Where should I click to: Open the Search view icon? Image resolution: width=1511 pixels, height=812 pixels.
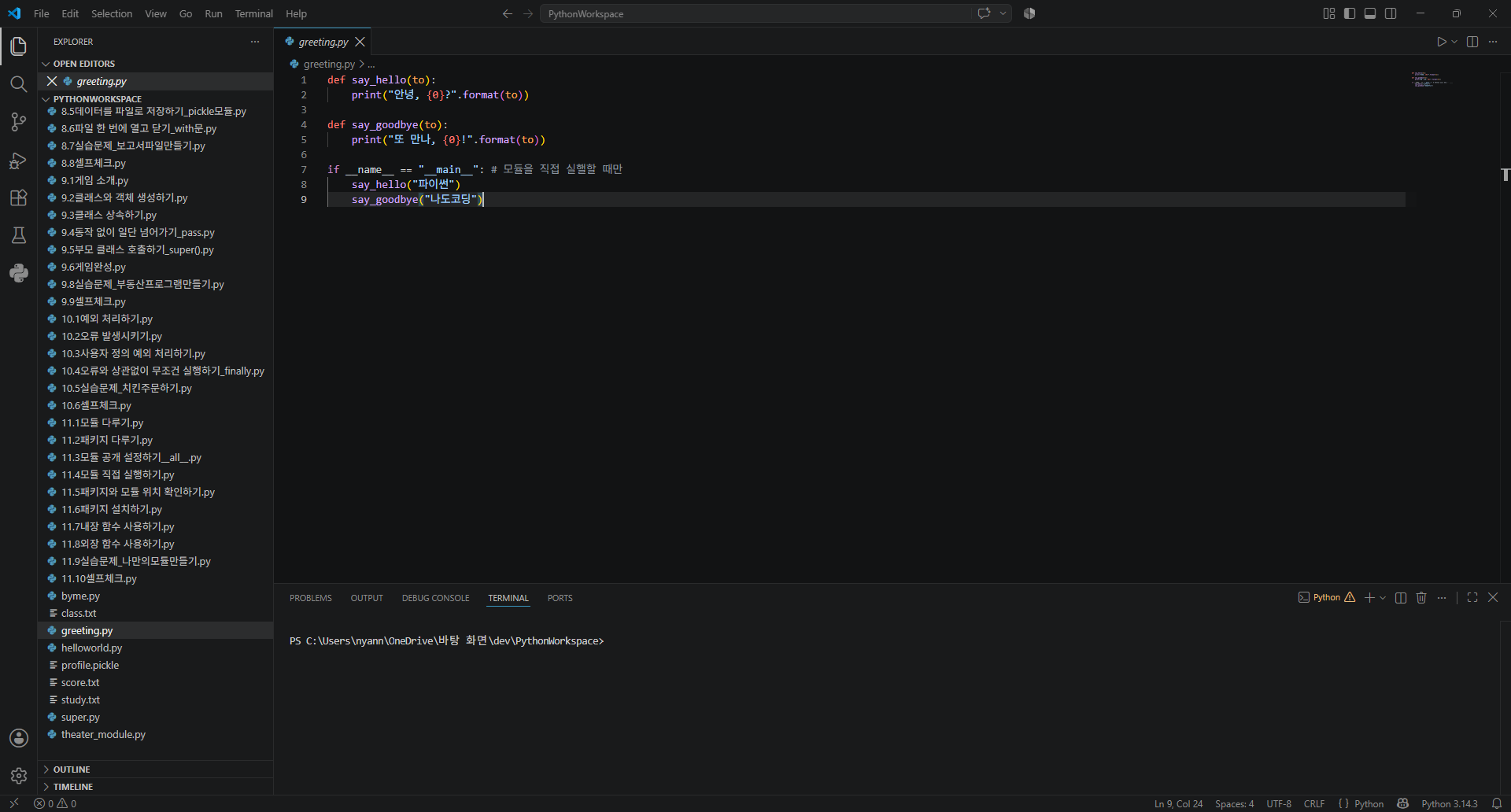[19, 84]
